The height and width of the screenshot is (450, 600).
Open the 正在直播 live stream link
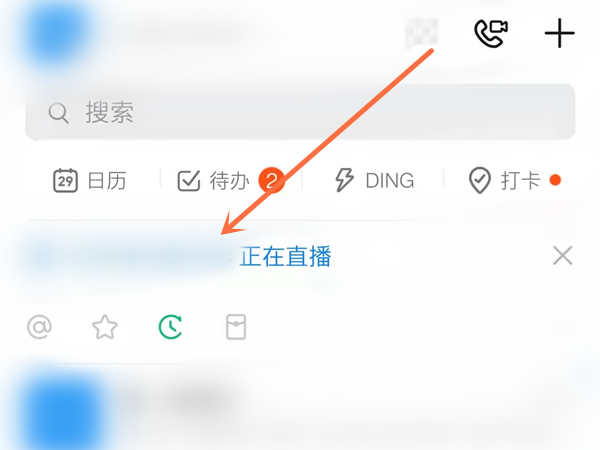tap(285, 256)
